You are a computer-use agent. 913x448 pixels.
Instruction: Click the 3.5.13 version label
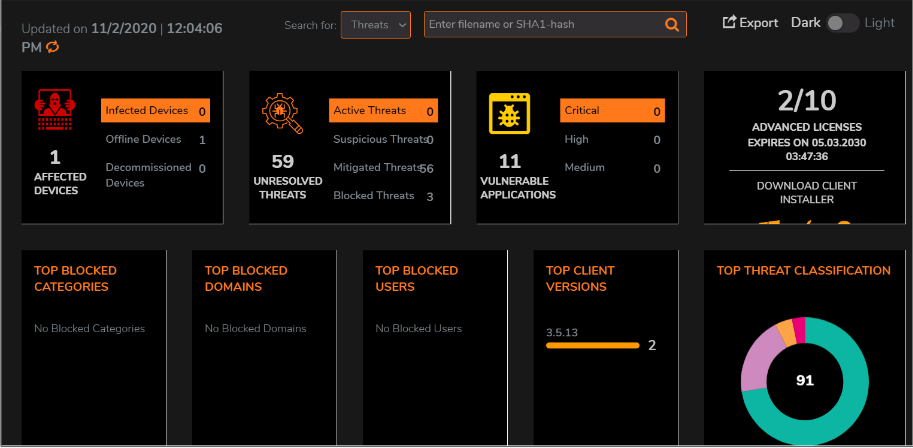562,333
